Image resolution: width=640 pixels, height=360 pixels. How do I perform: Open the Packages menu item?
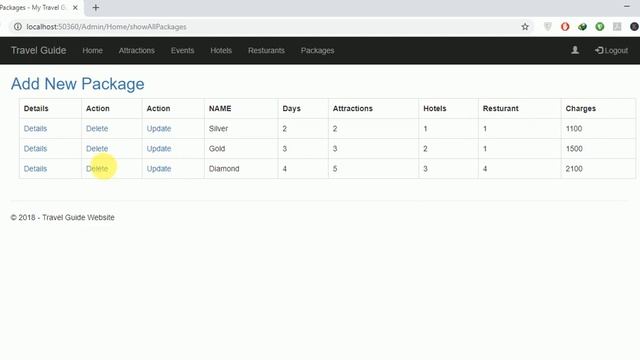pyautogui.click(x=317, y=51)
